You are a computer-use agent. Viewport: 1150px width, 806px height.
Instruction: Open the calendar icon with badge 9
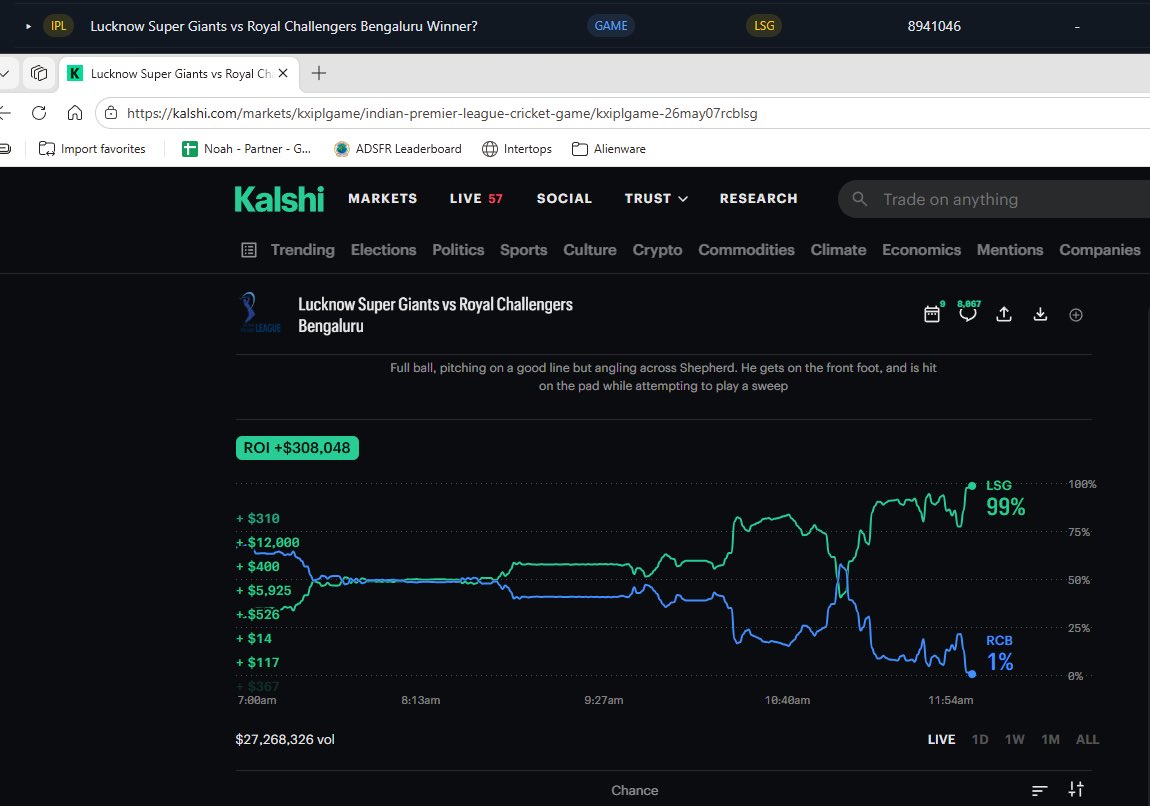931,314
